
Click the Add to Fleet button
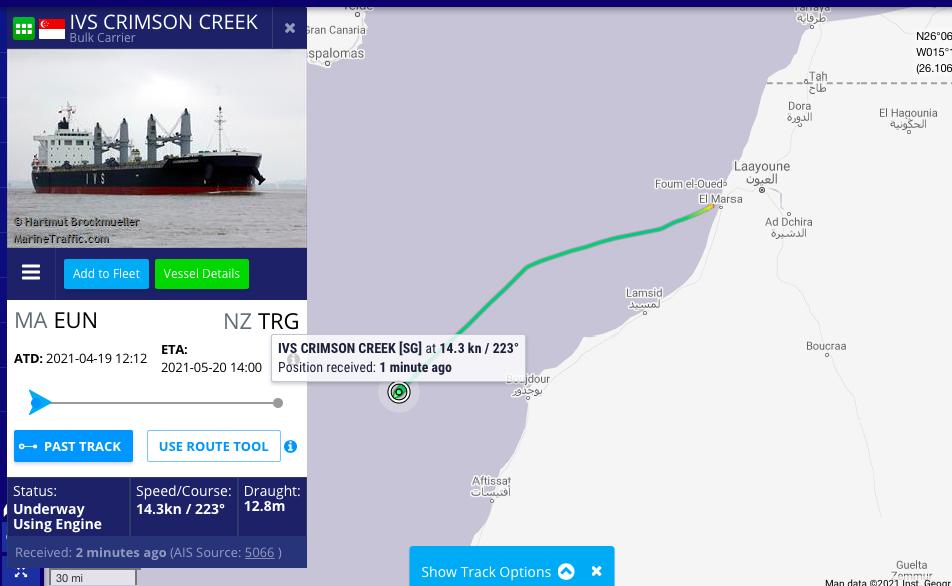(106, 274)
